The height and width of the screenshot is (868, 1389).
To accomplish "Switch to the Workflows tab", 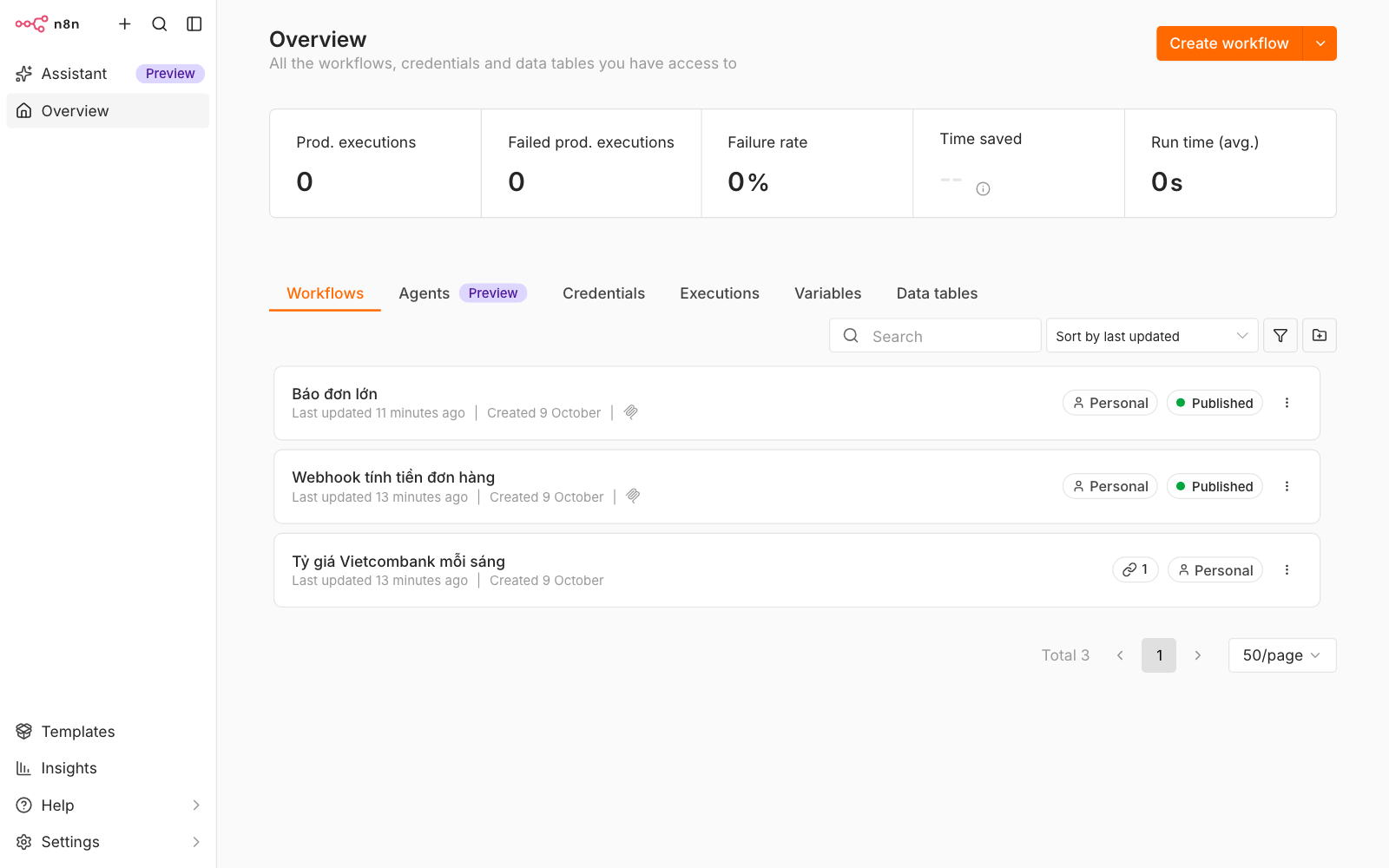I will pos(325,293).
